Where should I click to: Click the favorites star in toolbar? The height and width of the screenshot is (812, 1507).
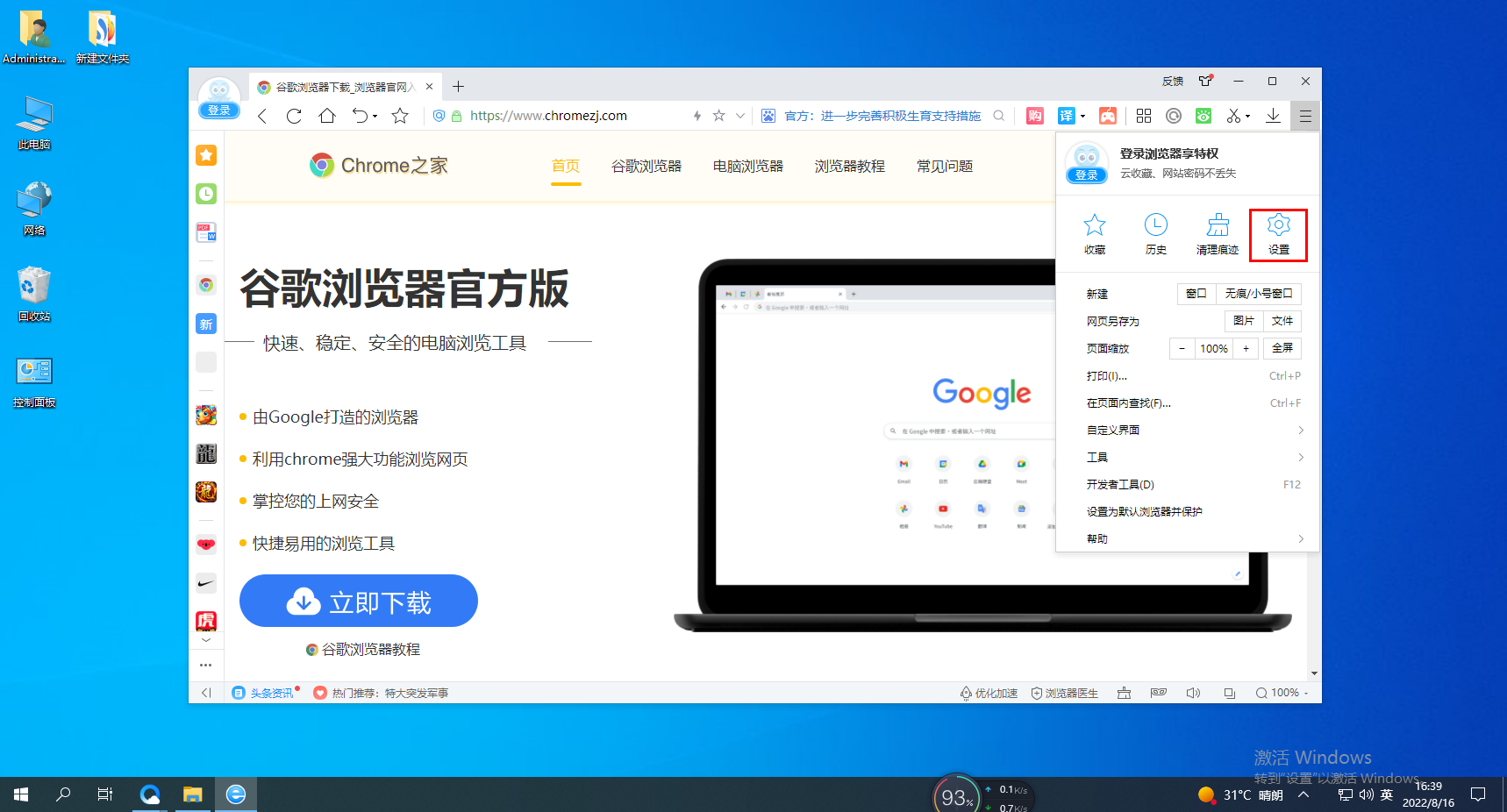[x=400, y=116]
